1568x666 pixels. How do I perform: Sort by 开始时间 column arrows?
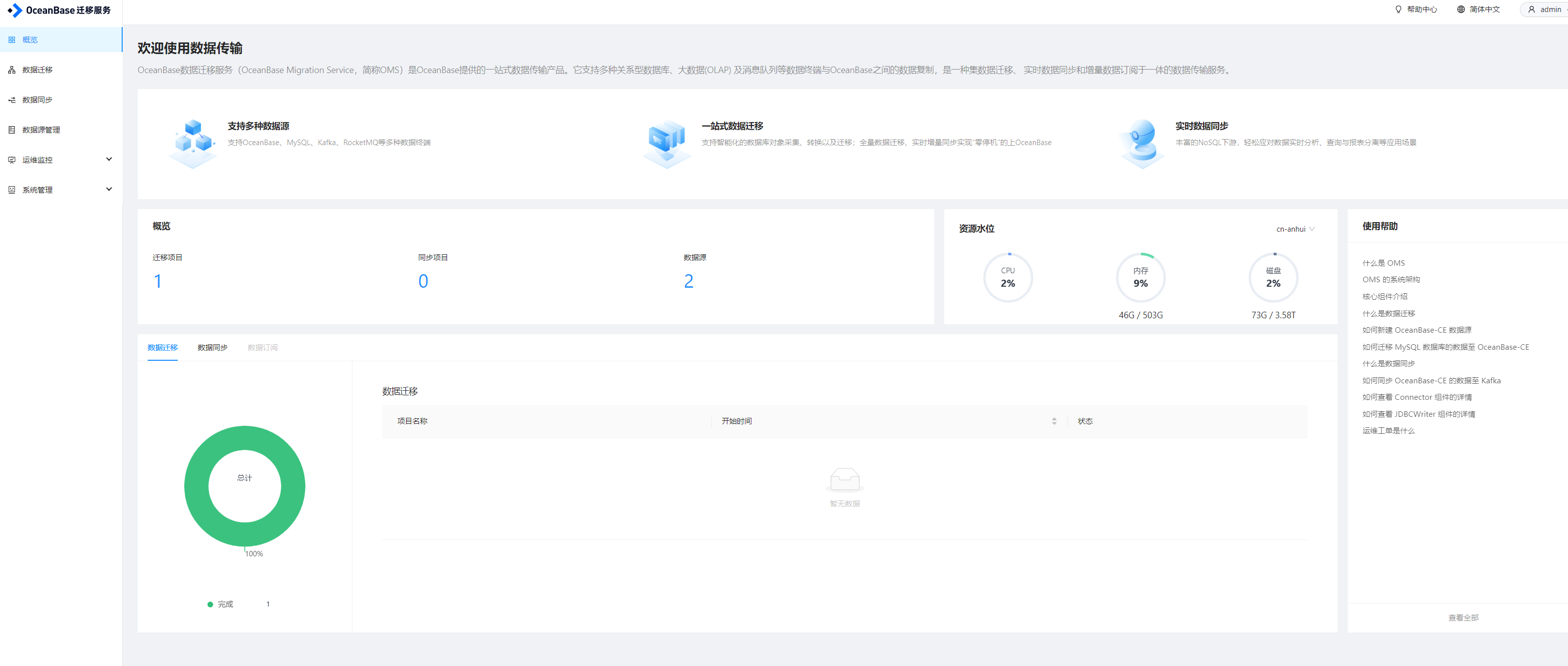pyautogui.click(x=1054, y=421)
